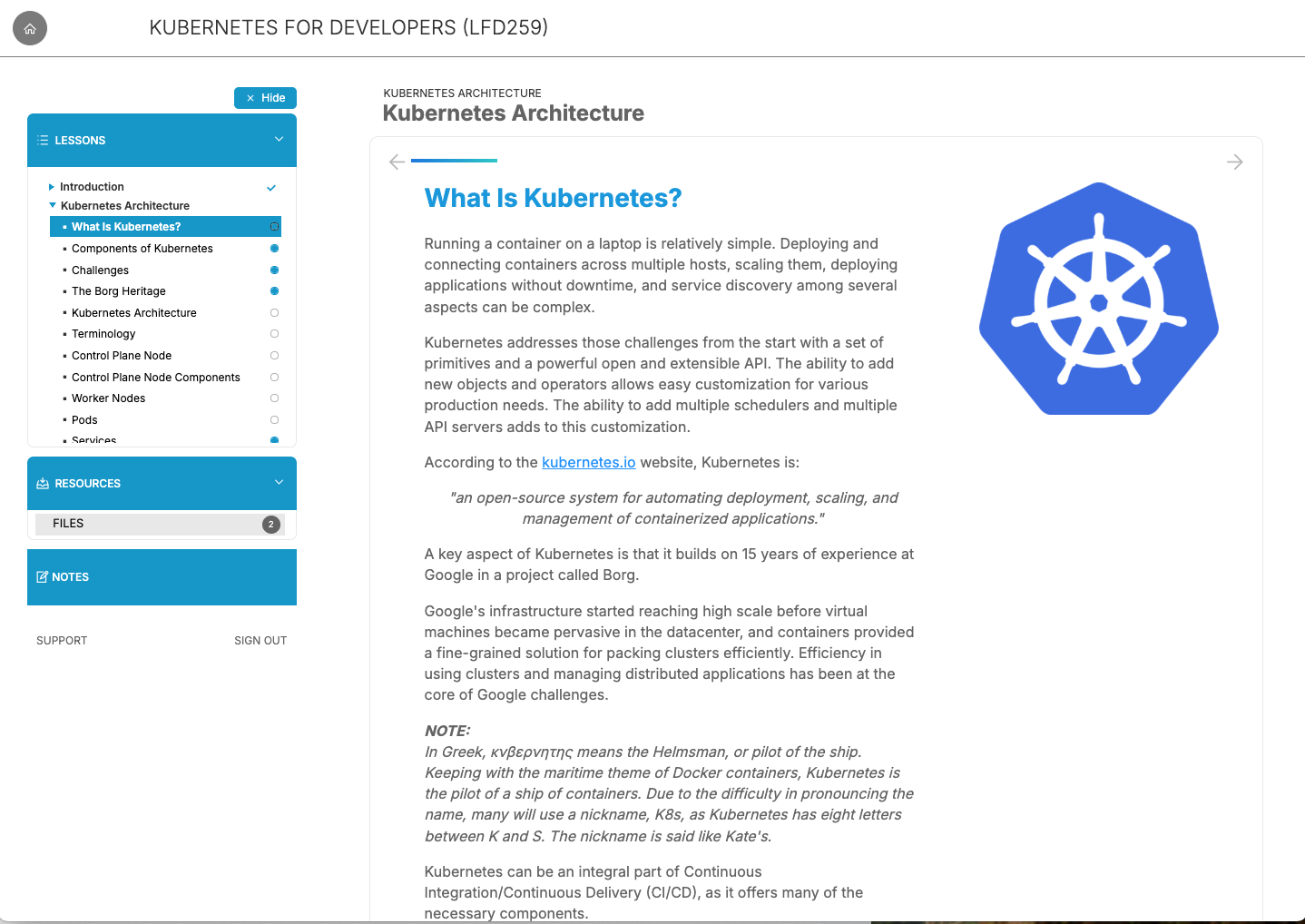This screenshot has width=1305, height=924.
Task: Toggle status circle for Kubernetes Architecture topic
Action: click(x=274, y=313)
